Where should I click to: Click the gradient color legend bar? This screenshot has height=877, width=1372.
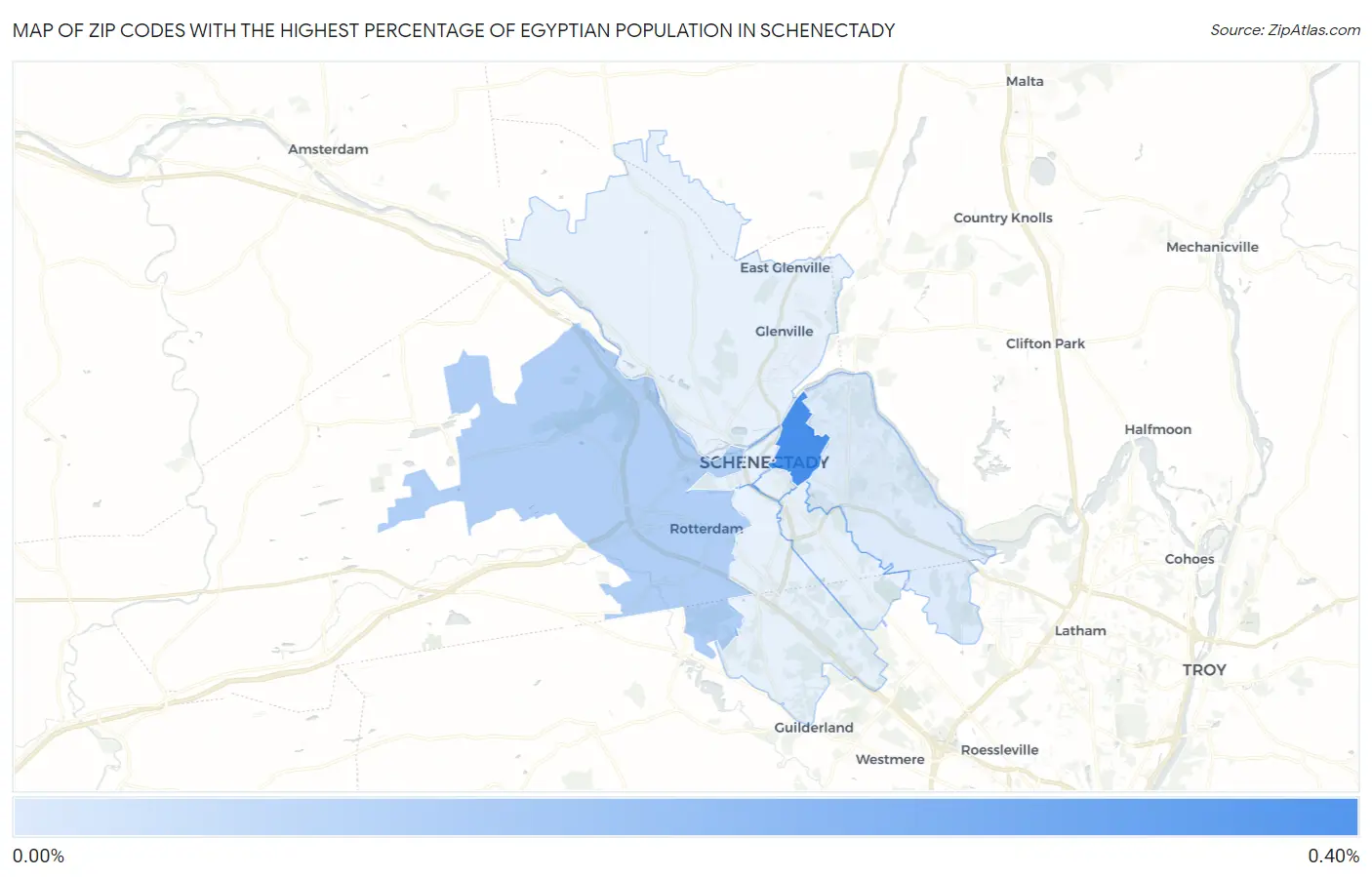tap(686, 817)
